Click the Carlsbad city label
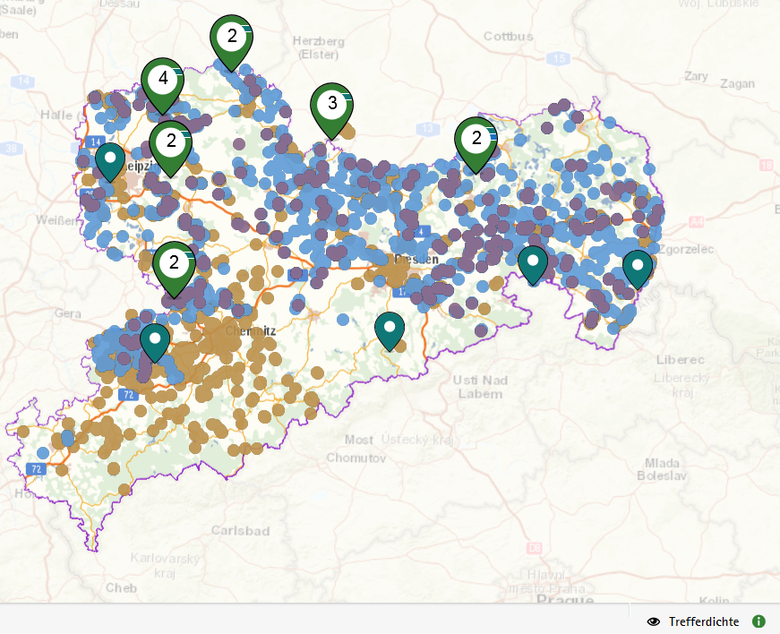Screen dimensions: 780x634 (x=240, y=527)
